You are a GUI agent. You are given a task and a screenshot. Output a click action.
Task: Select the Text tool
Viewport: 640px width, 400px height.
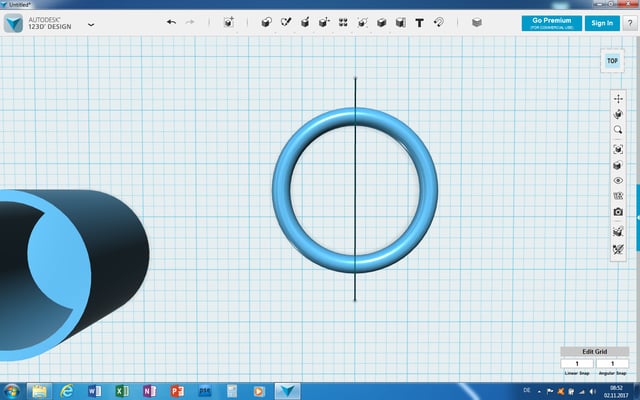419,22
